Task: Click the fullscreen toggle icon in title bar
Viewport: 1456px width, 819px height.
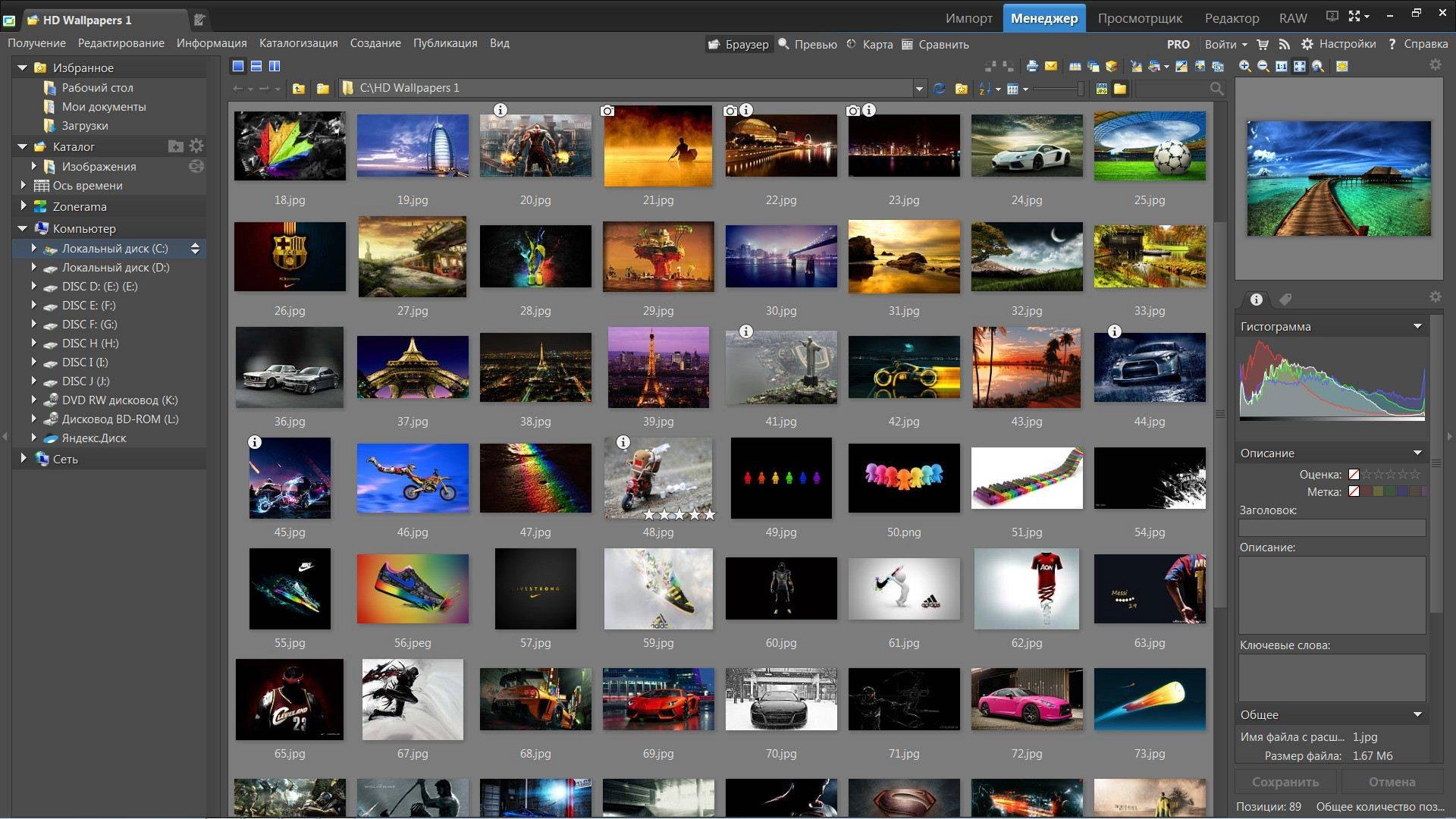Action: point(1354,15)
